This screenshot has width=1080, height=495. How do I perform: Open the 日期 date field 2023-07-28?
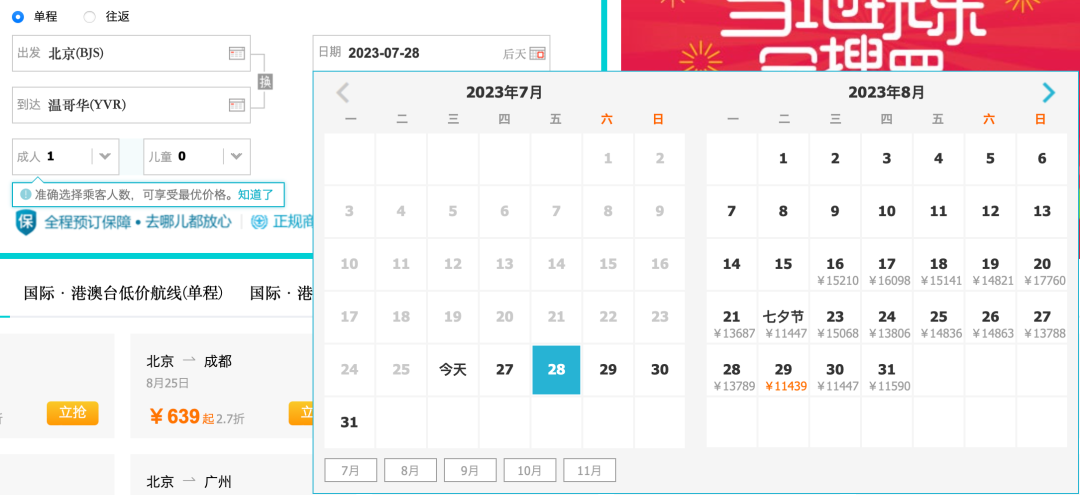pos(431,53)
